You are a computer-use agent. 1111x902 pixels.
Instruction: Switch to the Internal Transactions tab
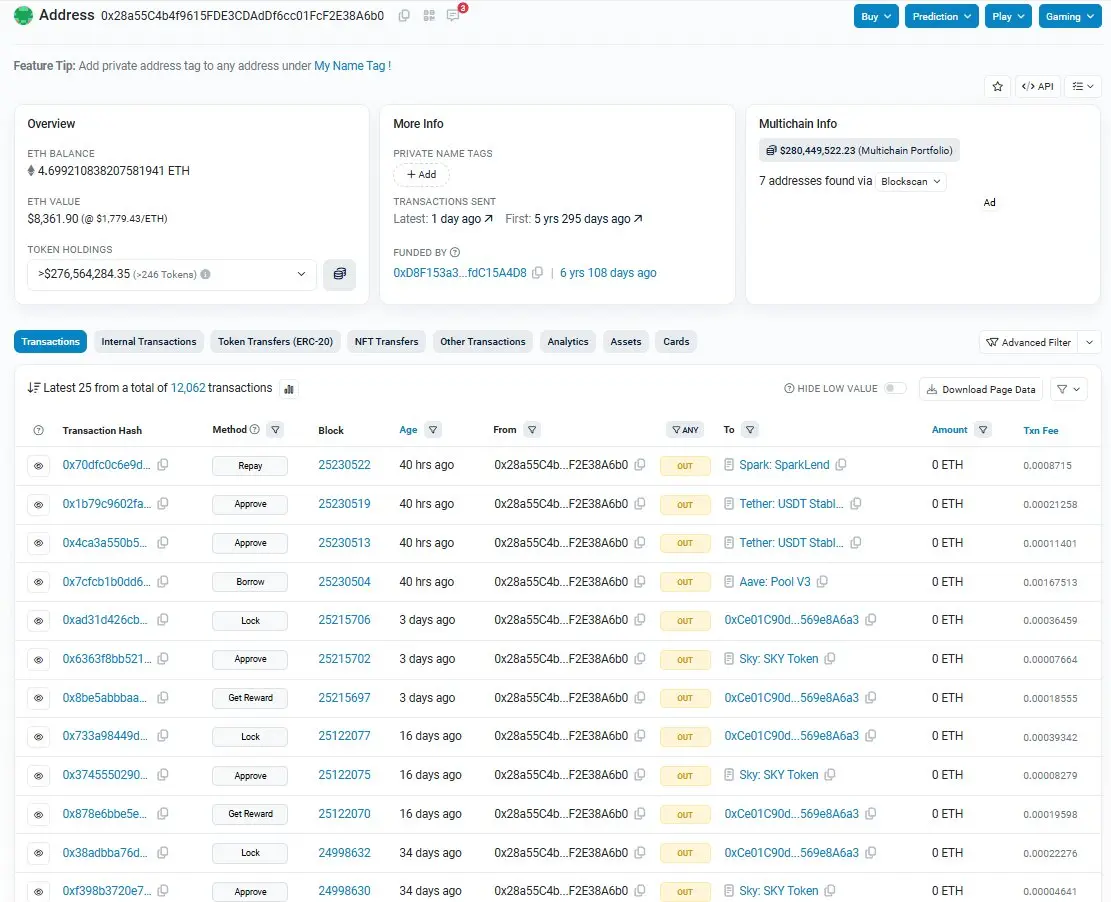click(149, 342)
